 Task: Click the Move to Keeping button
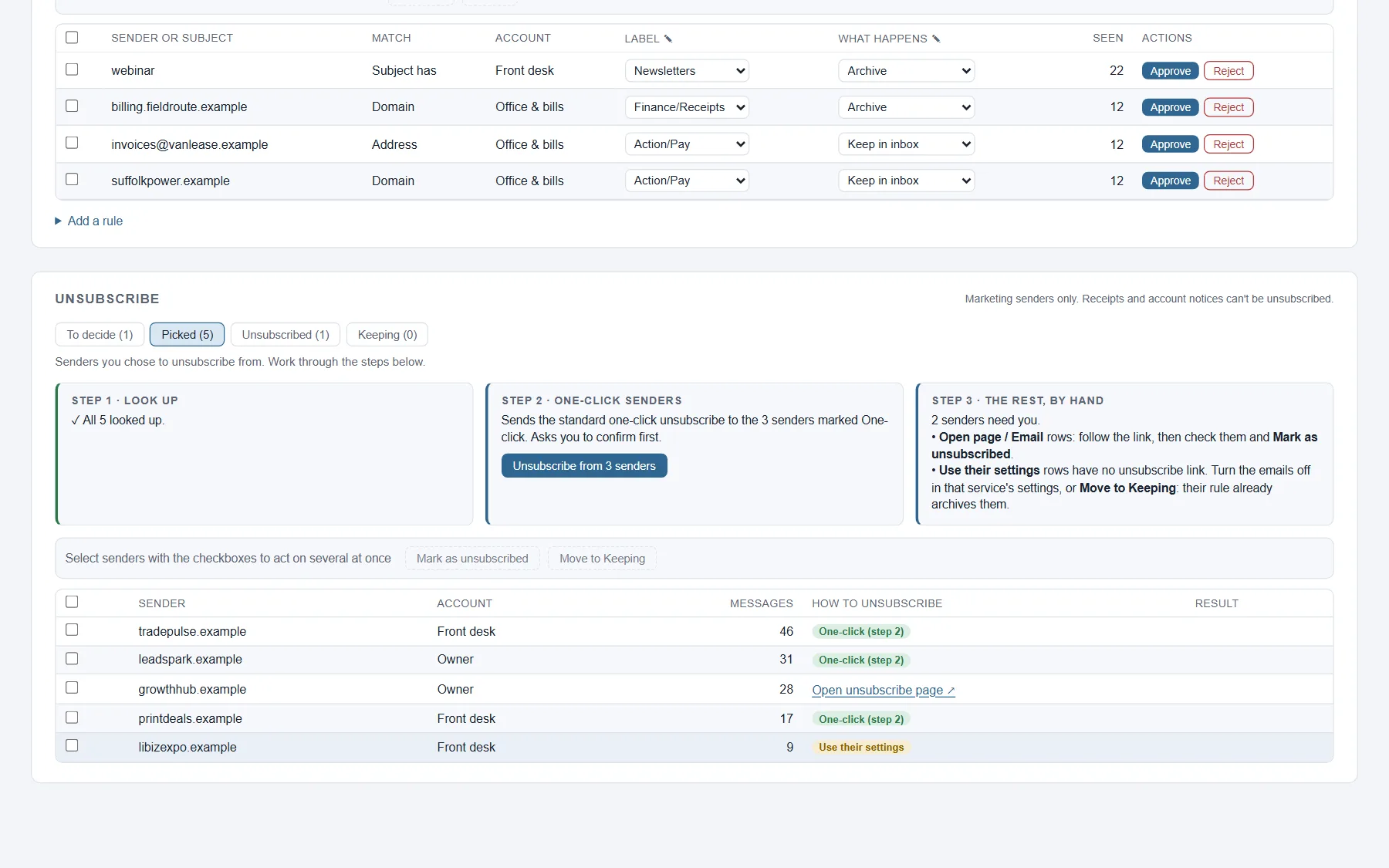(x=602, y=559)
